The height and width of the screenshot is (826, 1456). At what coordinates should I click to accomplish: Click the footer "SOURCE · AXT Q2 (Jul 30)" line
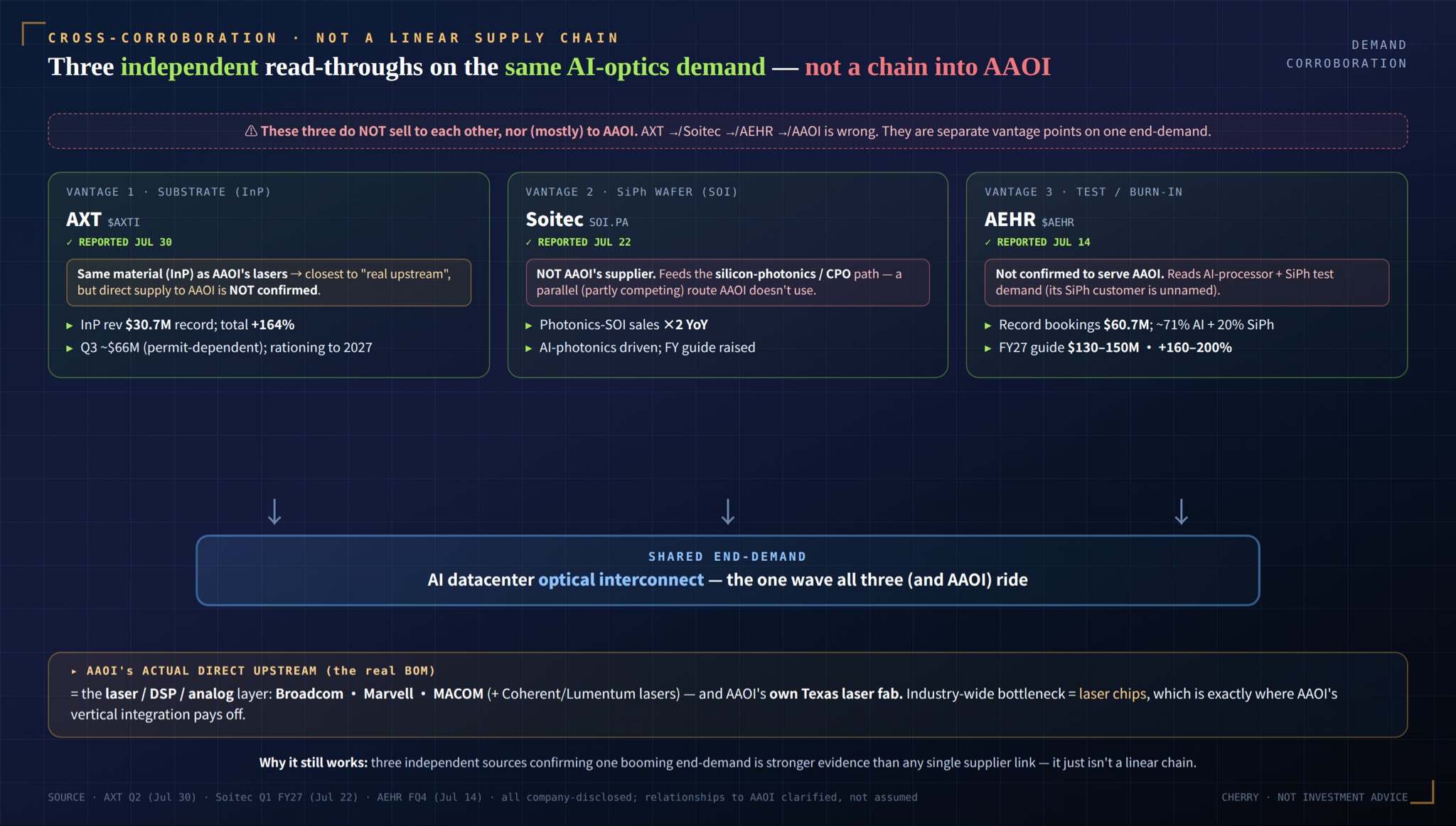pos(483,798)
